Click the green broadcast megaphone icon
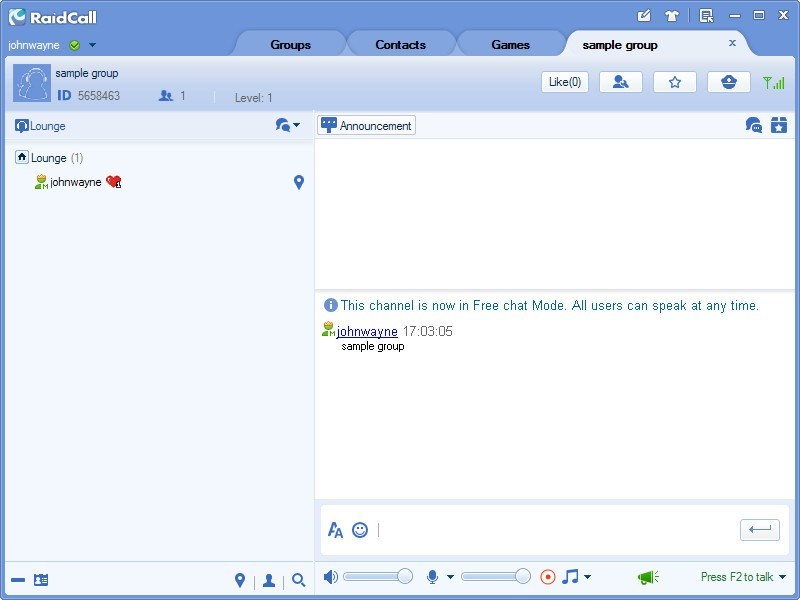This screenshot has height=600, width=800. point(648,577)
